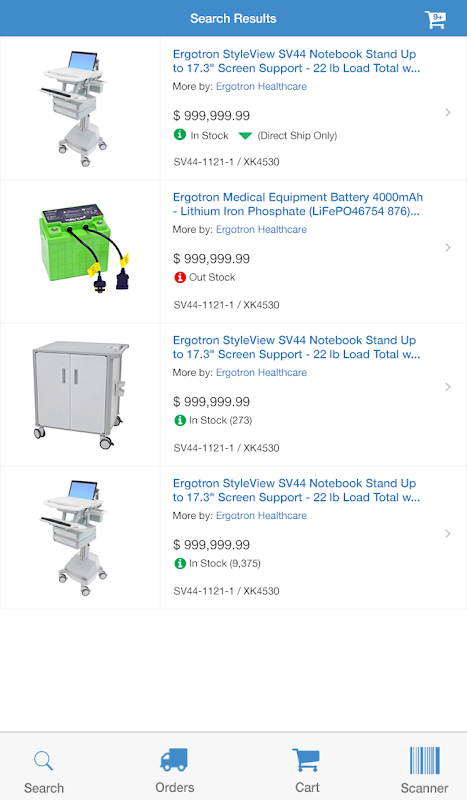
Task: Open Ergotron Healthcare link under the battery
Action: 261,230
